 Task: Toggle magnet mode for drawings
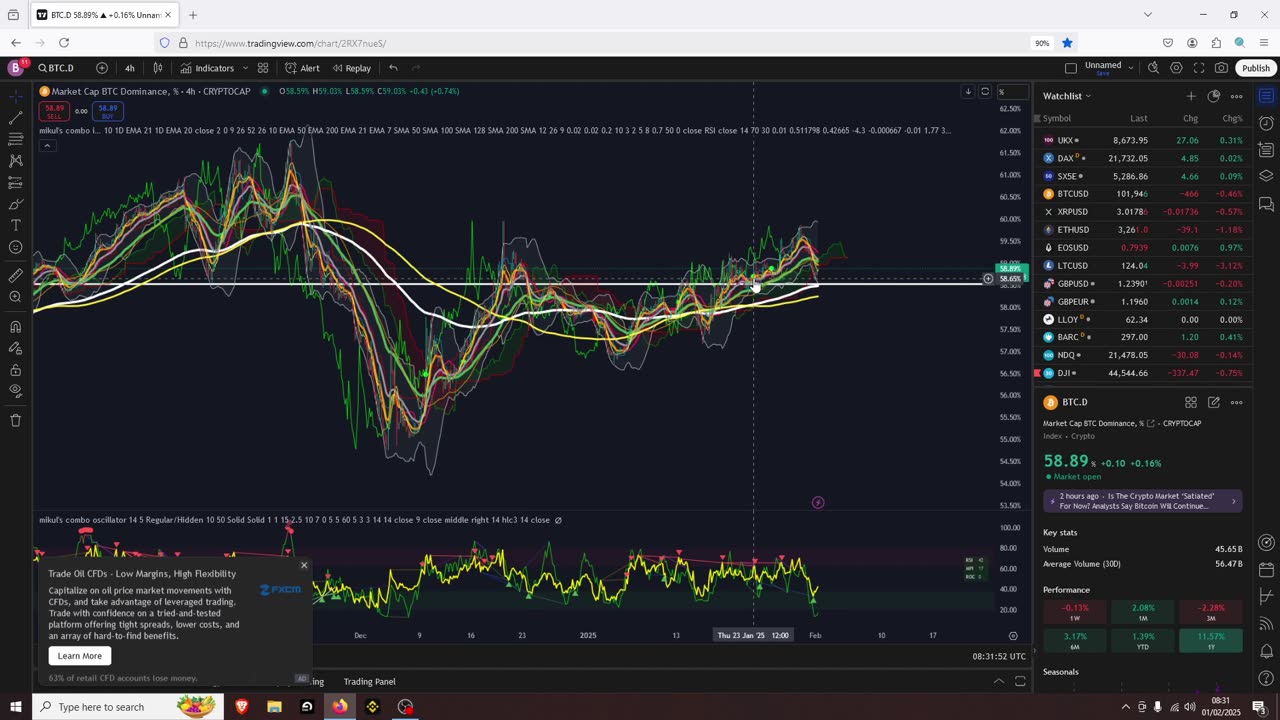[x=15, y=326]
